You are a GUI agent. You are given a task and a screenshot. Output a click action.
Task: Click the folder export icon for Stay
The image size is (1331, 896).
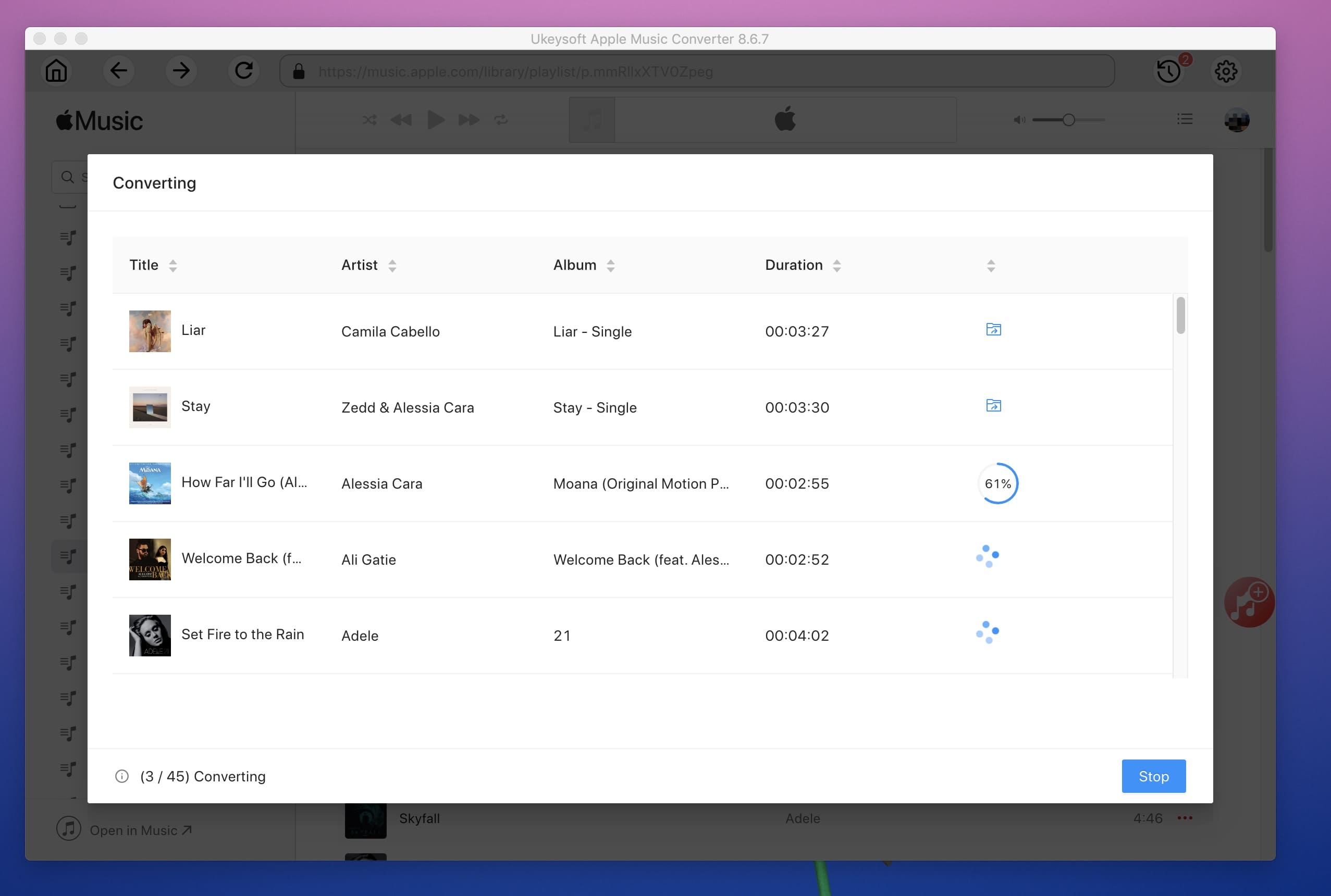click(992, 405)
